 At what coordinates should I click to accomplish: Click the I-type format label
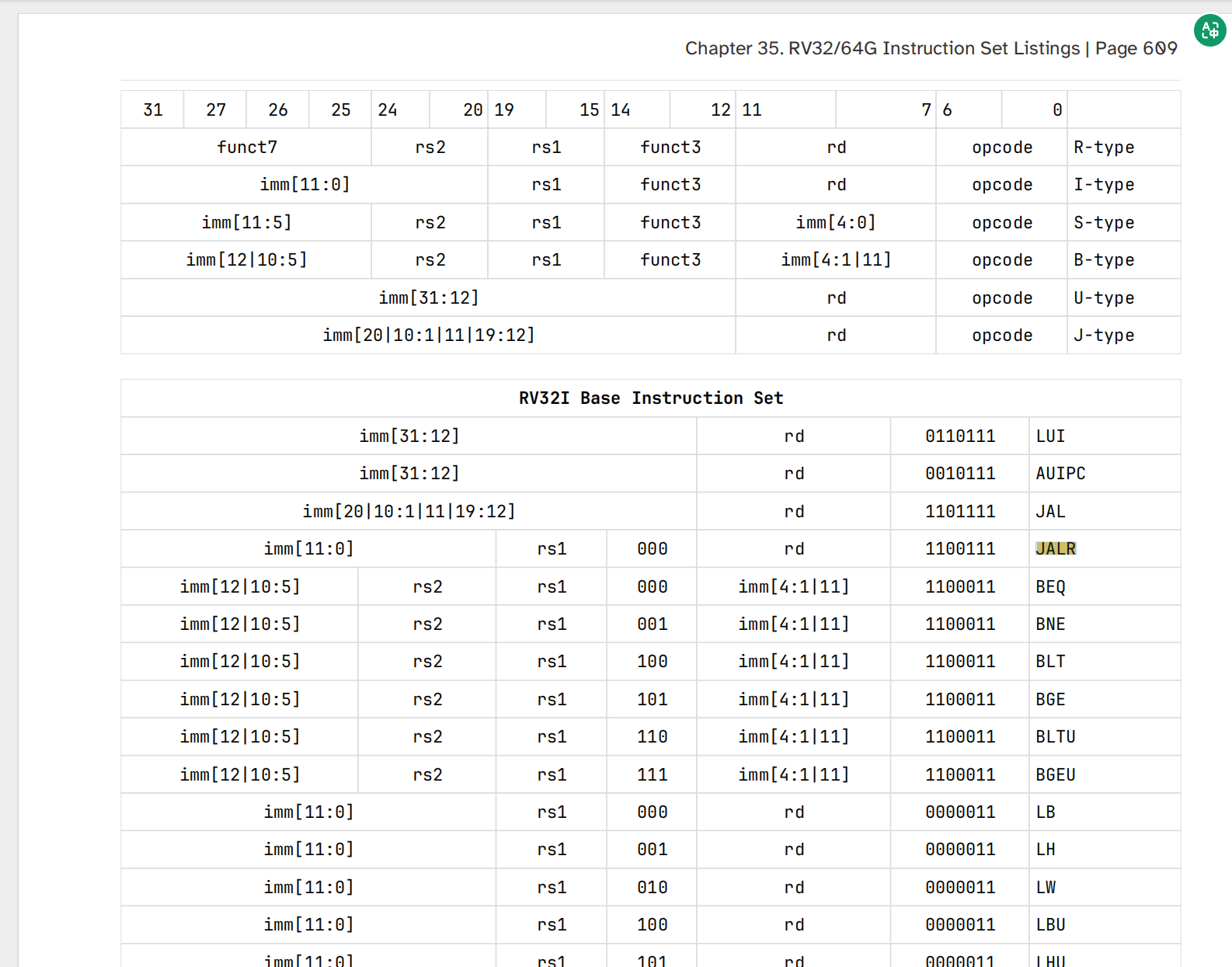tap(1104, 184)
